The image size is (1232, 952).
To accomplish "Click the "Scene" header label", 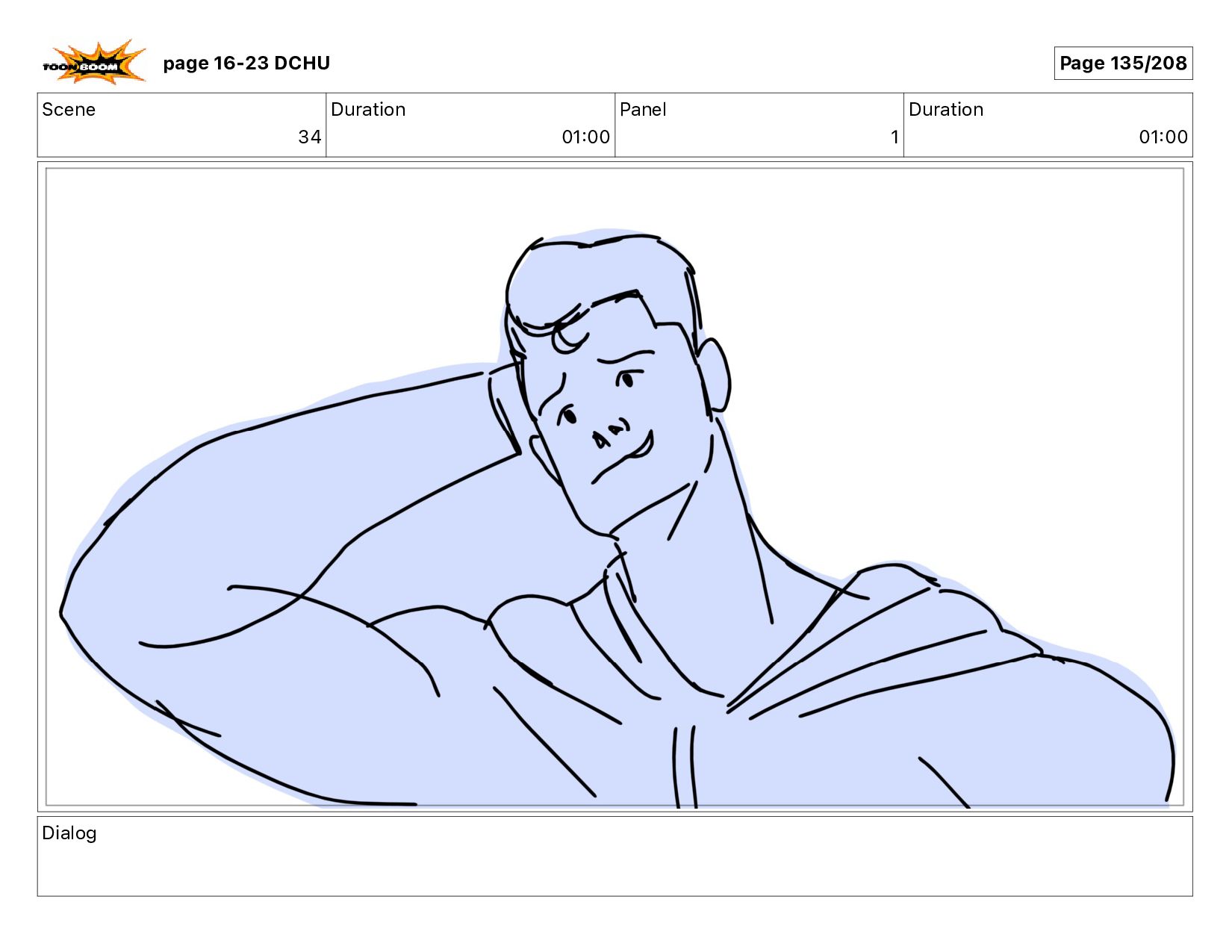I will tap(69, 110).
